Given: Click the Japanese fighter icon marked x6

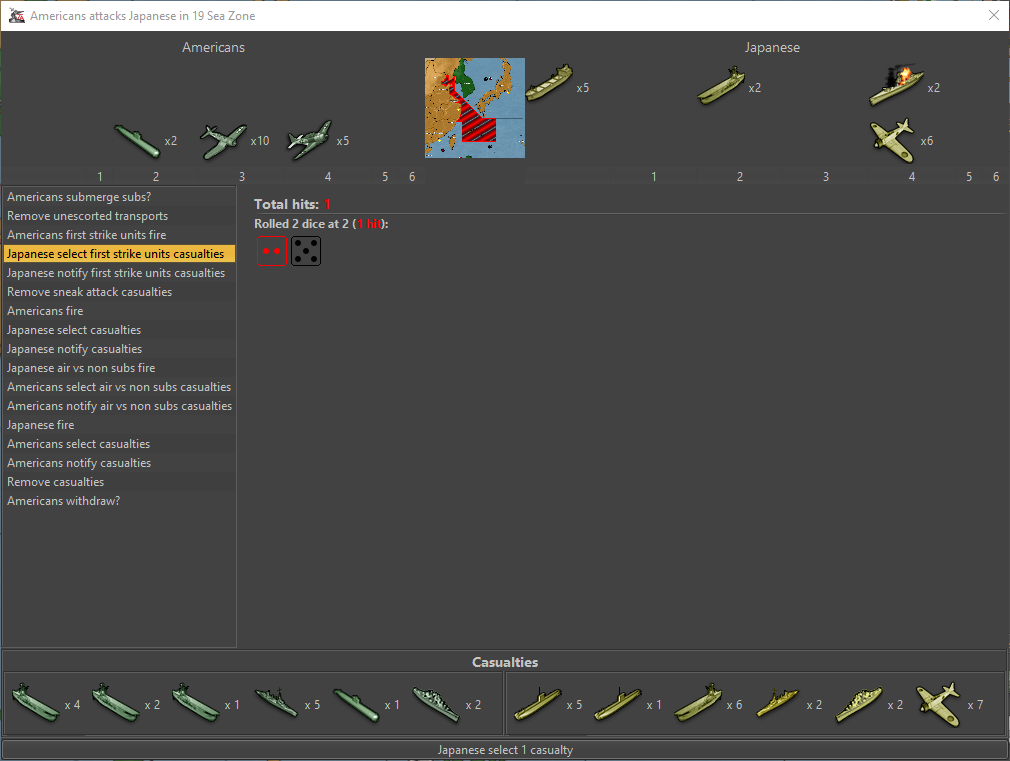Looking at the screenshot, I should (x=892, y=140).
